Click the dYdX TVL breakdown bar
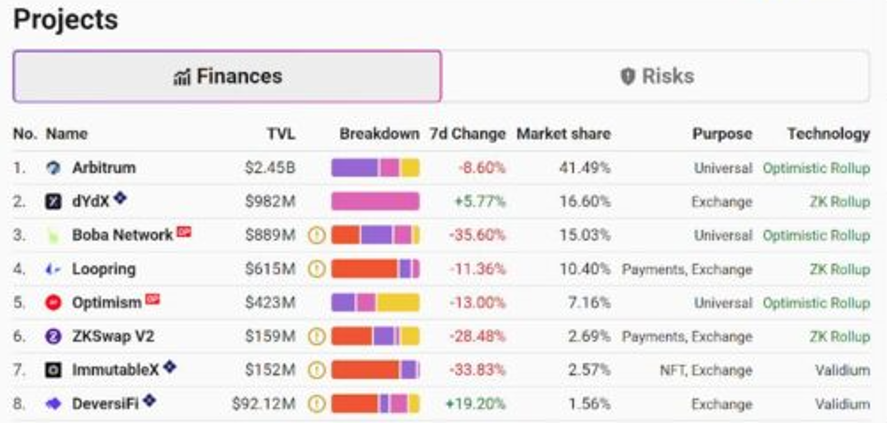Viewport: 887px width, 423px height. (x=375, y=202)
